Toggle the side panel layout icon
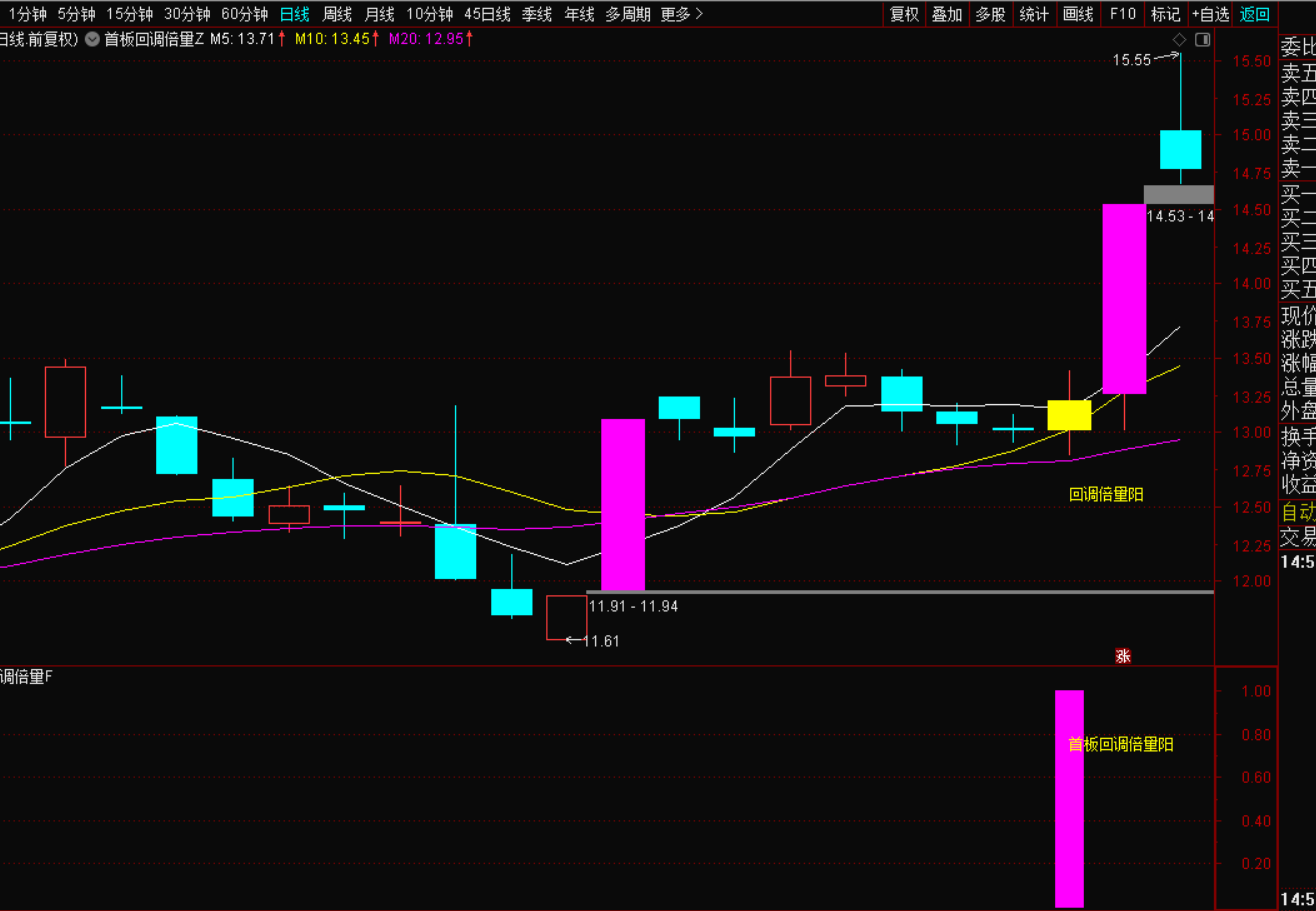This screenshot has width=1316, height=911. 1202,40
